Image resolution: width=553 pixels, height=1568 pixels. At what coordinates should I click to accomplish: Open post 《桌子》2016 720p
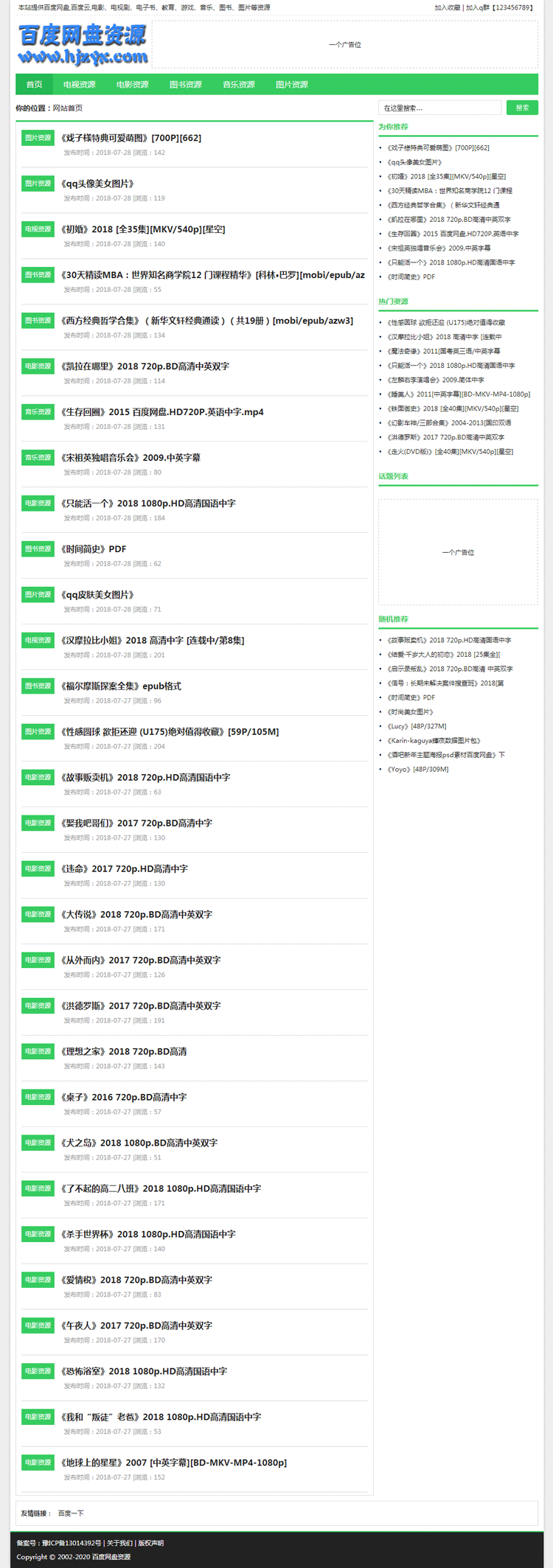click(x=123, y=1098)
